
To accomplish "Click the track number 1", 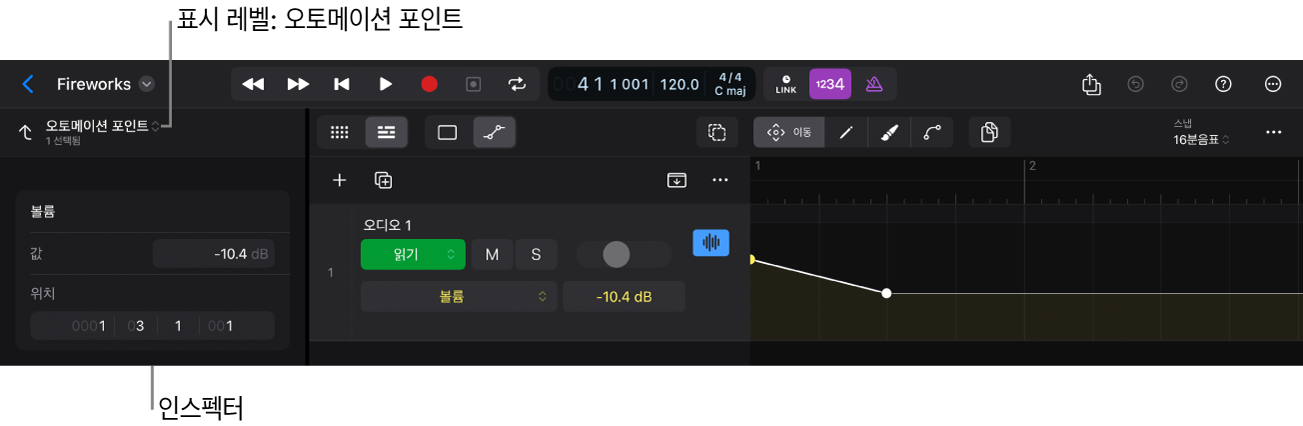I will click(331, 272).
